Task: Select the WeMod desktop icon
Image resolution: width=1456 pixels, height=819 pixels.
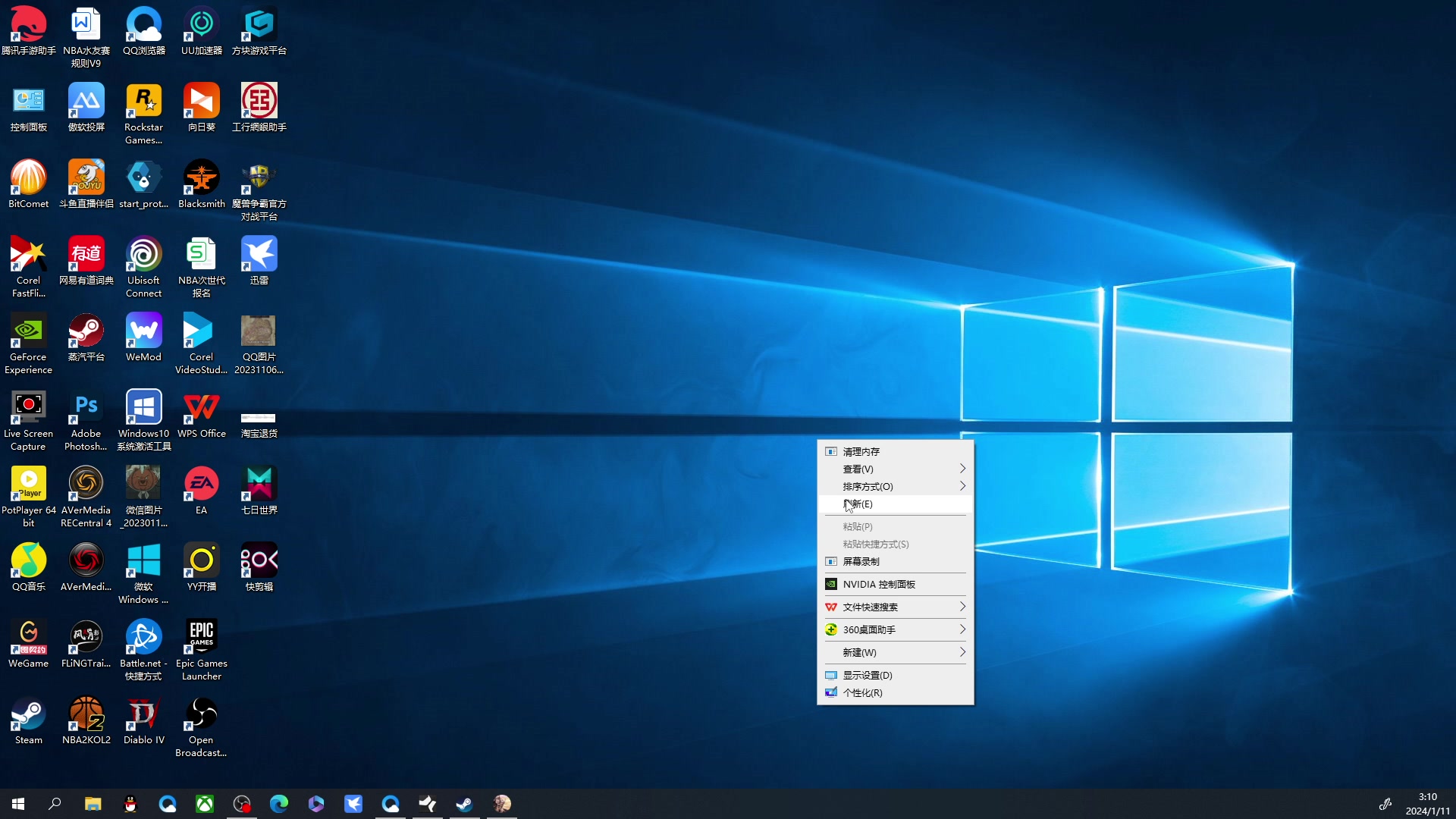Action: pyautogui.click(x=144, y=337)
